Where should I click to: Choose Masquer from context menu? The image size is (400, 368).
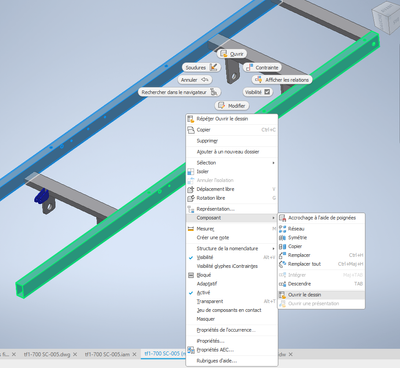coord(232,319)
